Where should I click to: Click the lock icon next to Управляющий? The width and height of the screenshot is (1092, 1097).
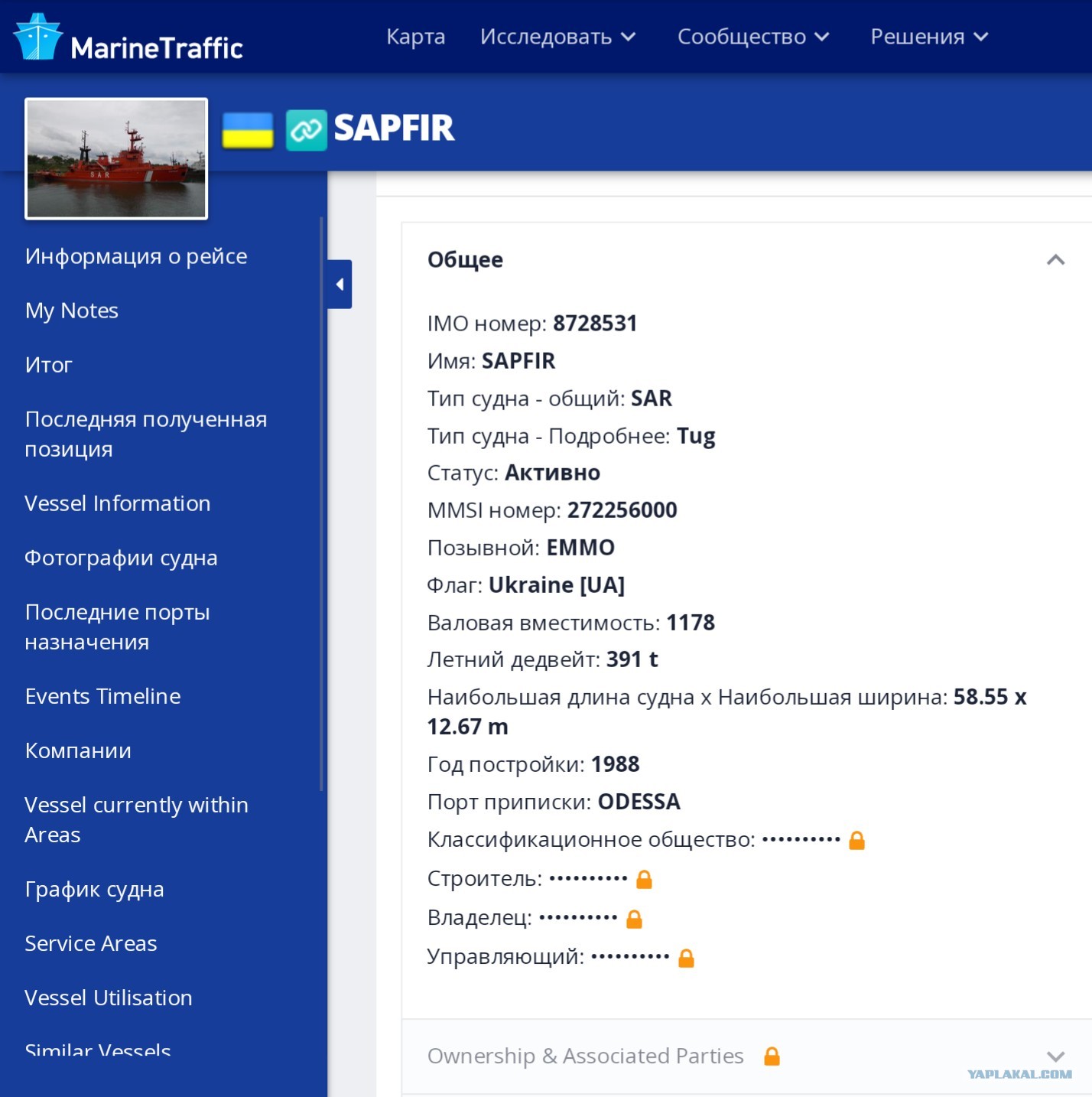687,957
